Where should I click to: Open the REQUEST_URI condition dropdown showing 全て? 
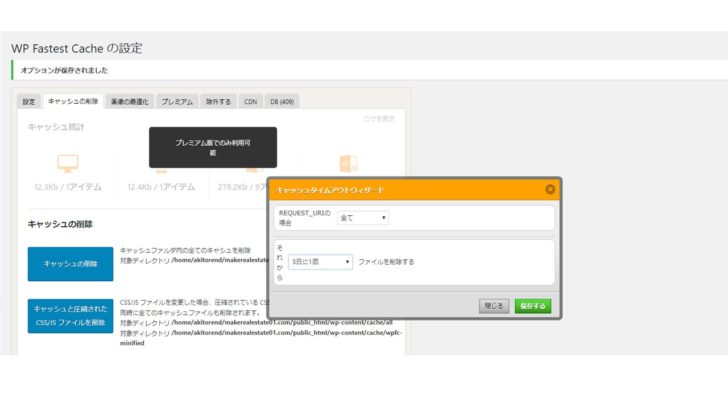[363, 217]
